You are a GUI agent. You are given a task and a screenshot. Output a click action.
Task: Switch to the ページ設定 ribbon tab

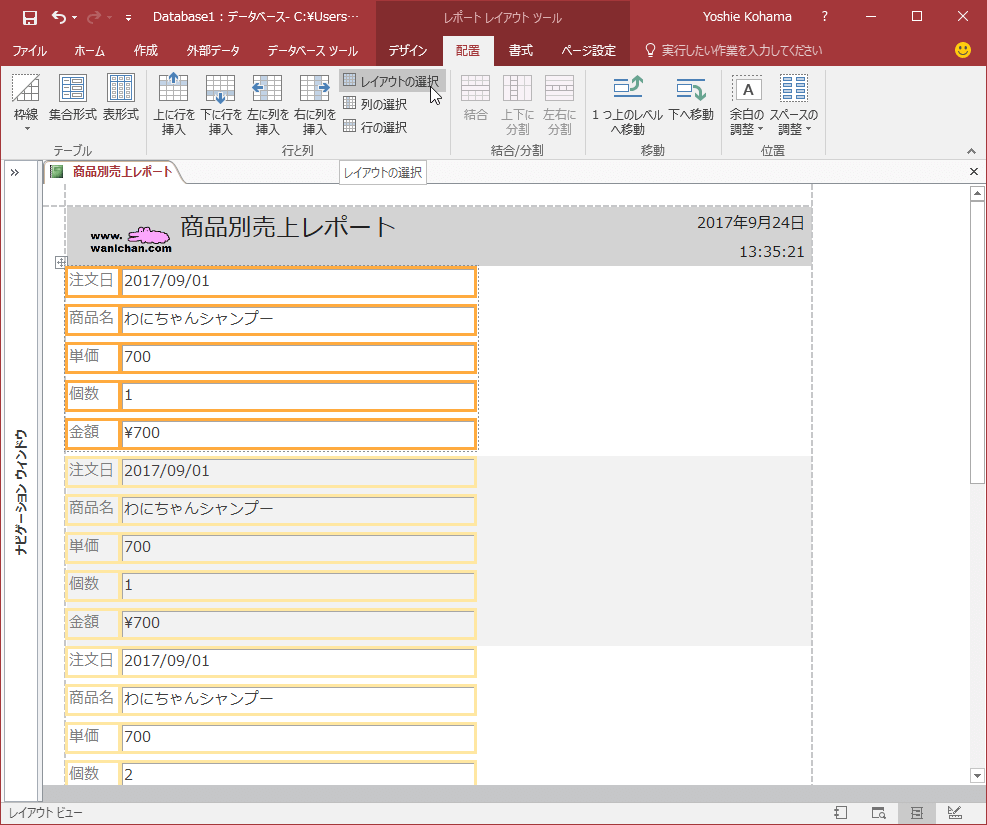point(589,50)
